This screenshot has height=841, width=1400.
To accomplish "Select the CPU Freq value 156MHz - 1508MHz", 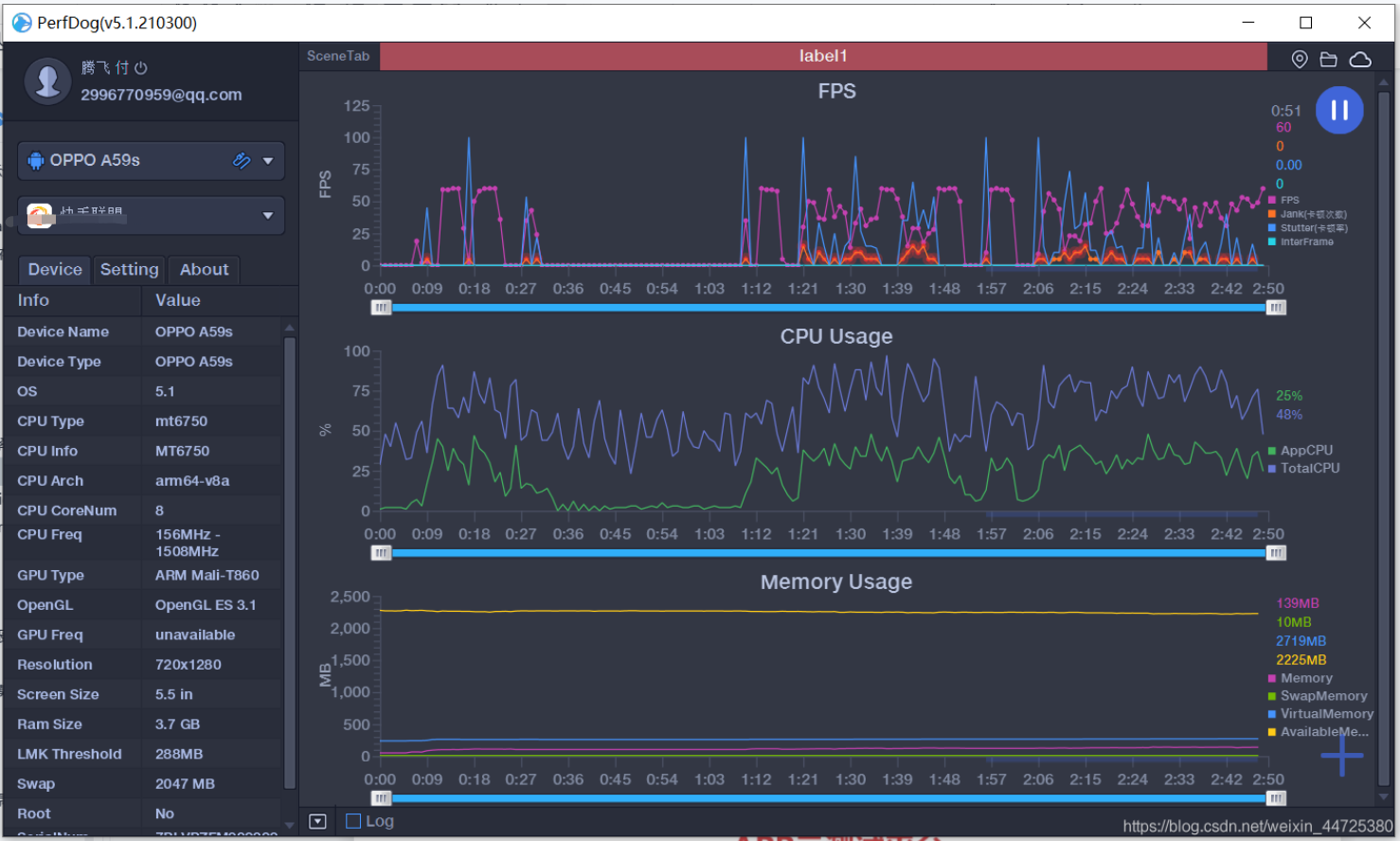I will (187, 543).
